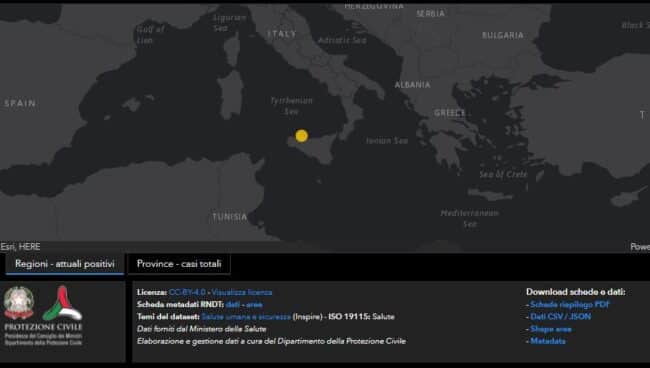650x368 pixels.
Task: Switch to Regioni - attuali positivi tab
Action: point(65,264)
